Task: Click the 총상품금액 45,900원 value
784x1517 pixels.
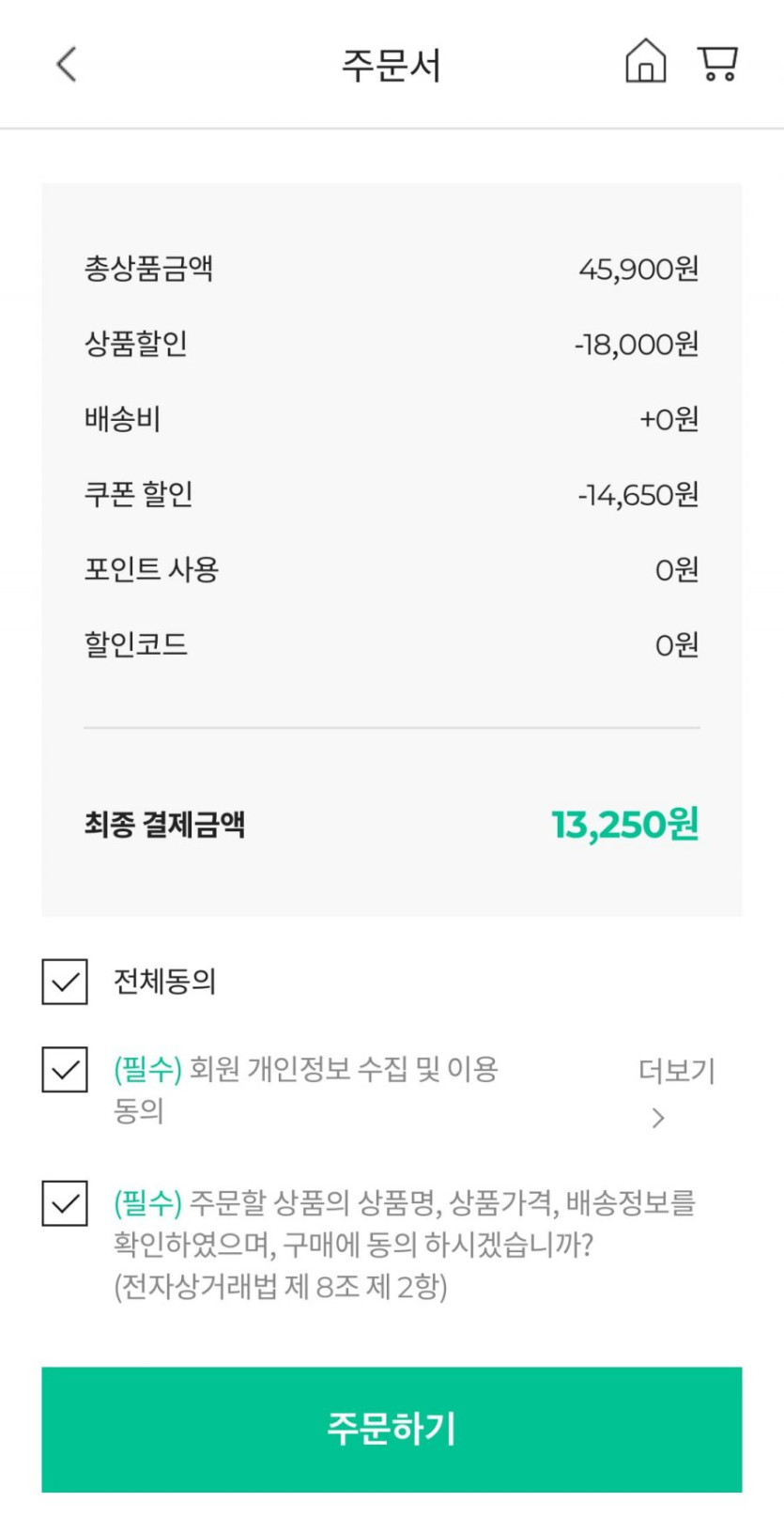Action: click(x=638, y=270)
